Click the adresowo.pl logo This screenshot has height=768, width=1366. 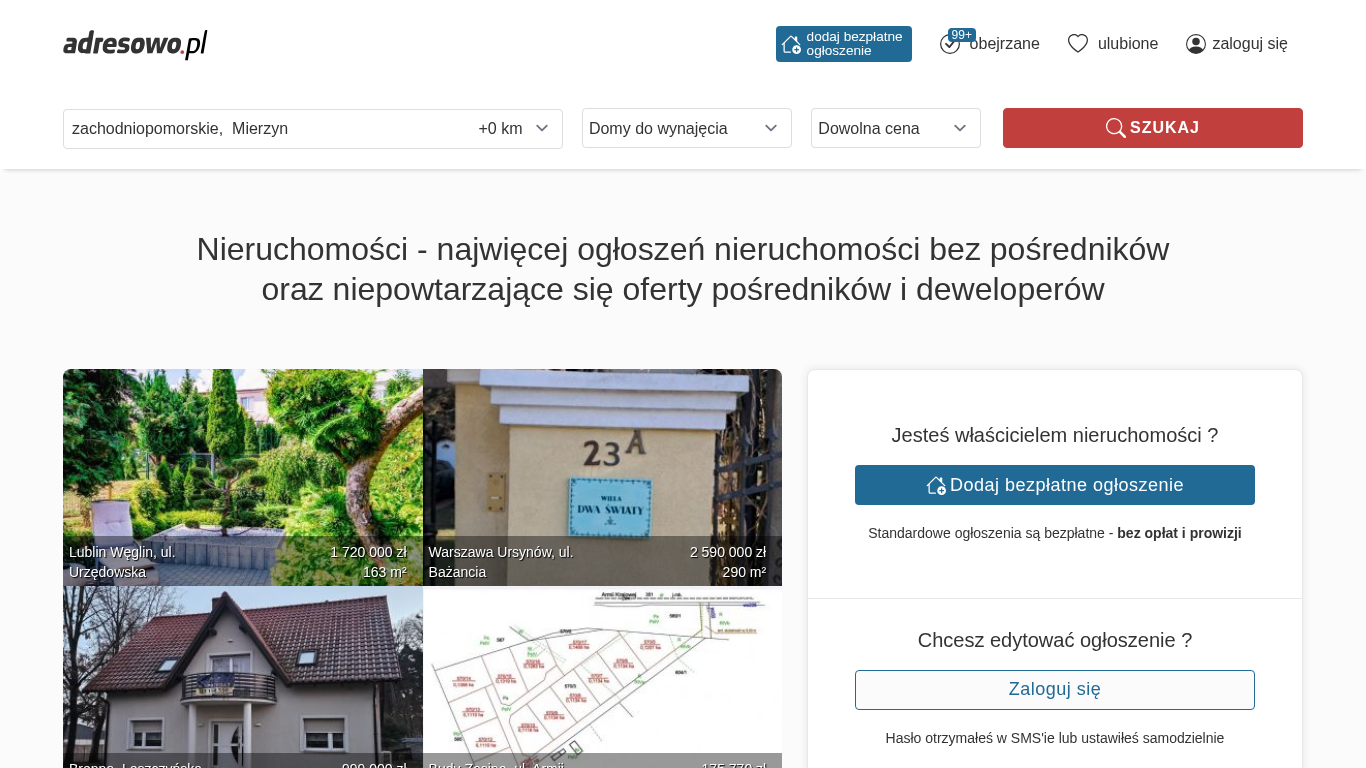[135, 44]
